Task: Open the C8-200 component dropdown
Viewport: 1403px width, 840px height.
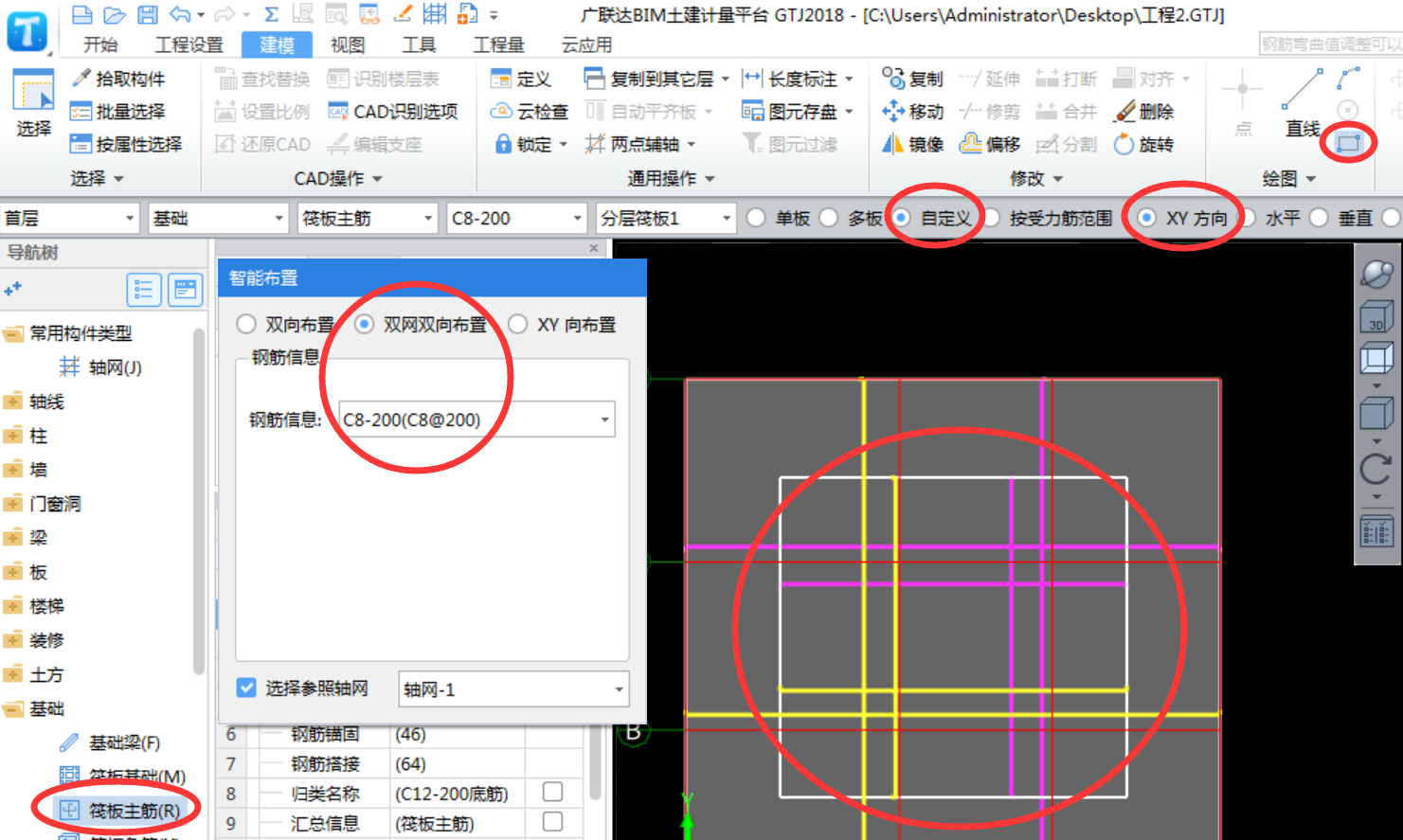Action: [x=517, y=218]
